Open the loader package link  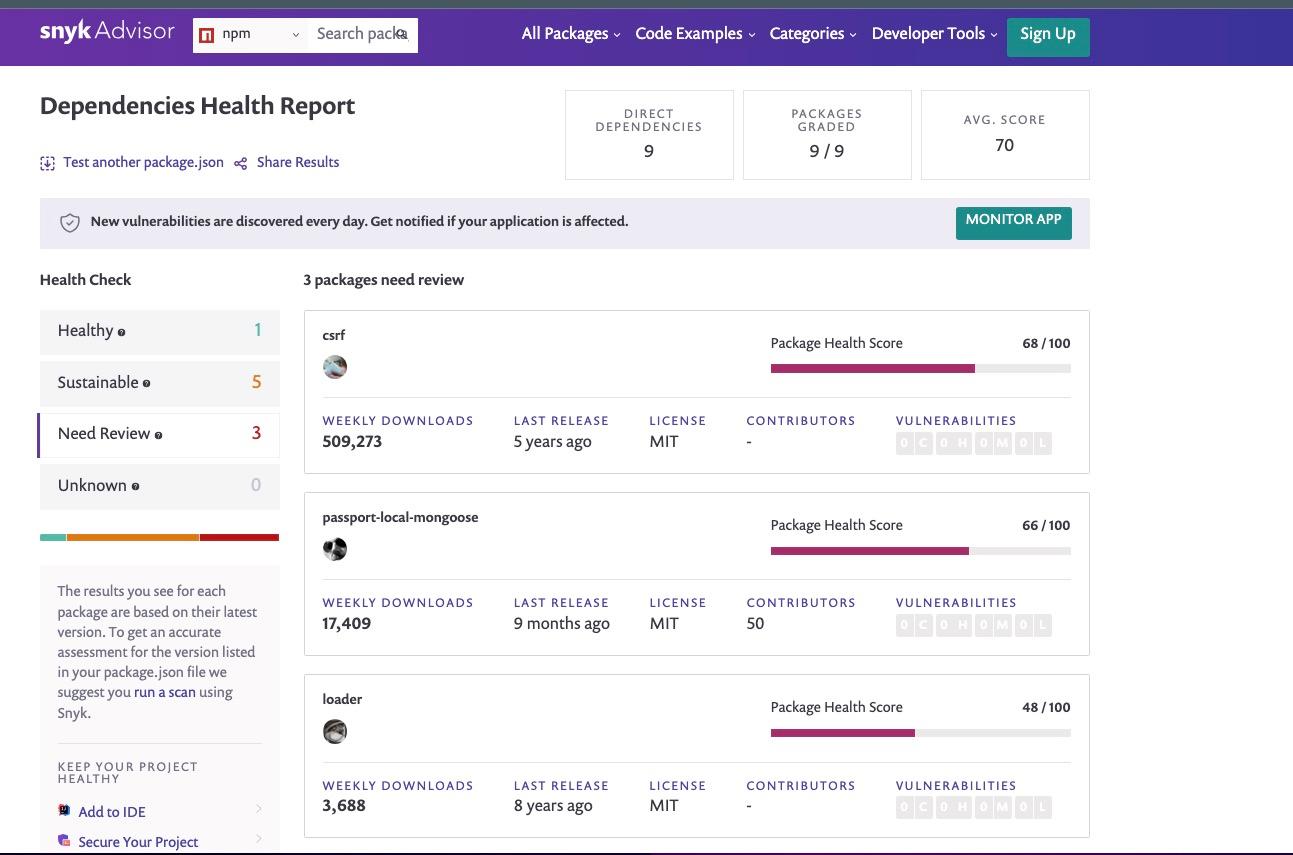[342, 699]
